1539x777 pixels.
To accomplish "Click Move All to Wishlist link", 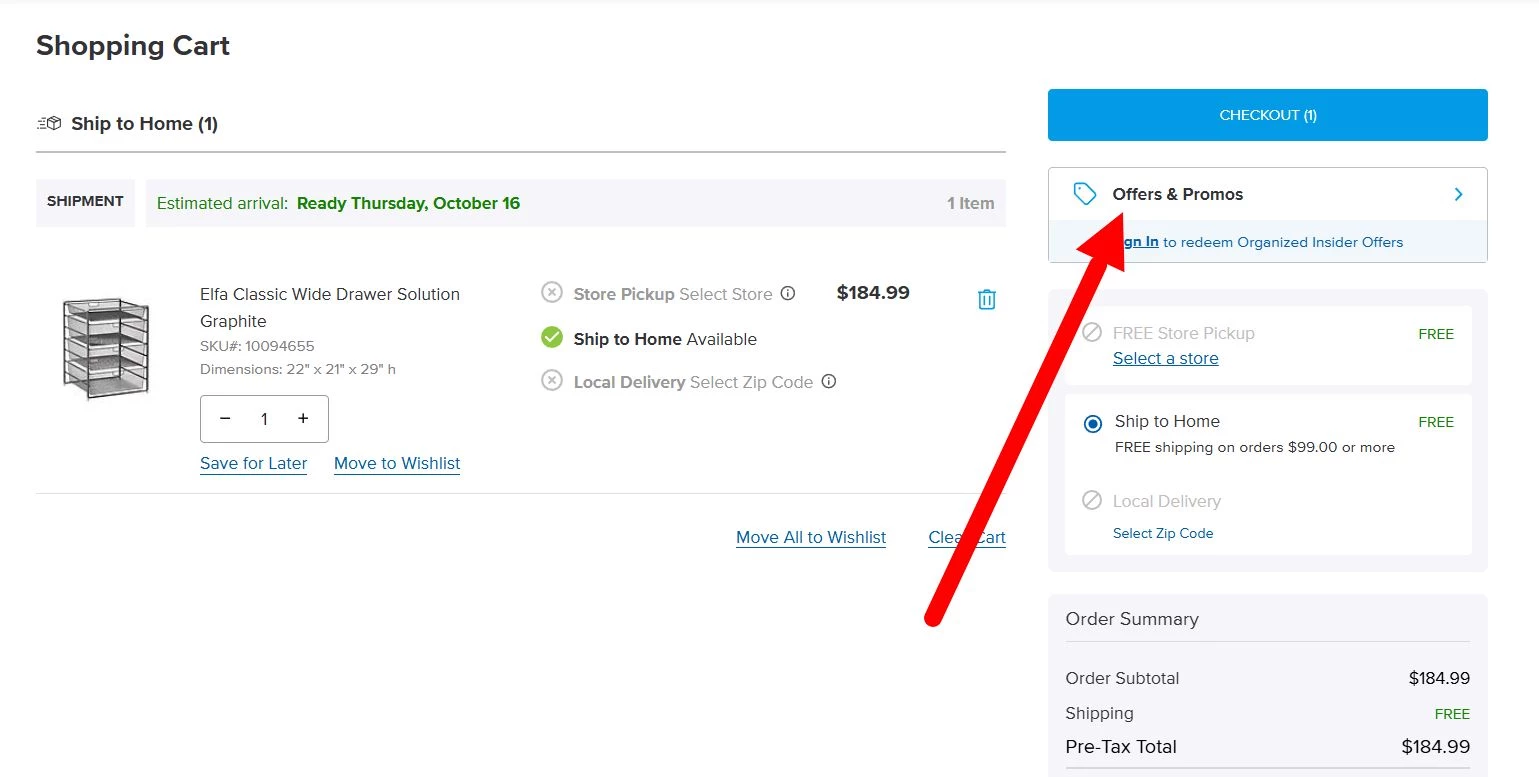I will pos(810,538).
